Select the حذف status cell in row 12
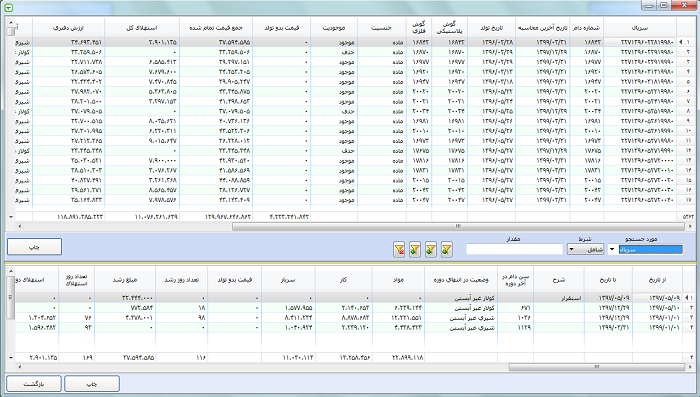 coord(334,150)
